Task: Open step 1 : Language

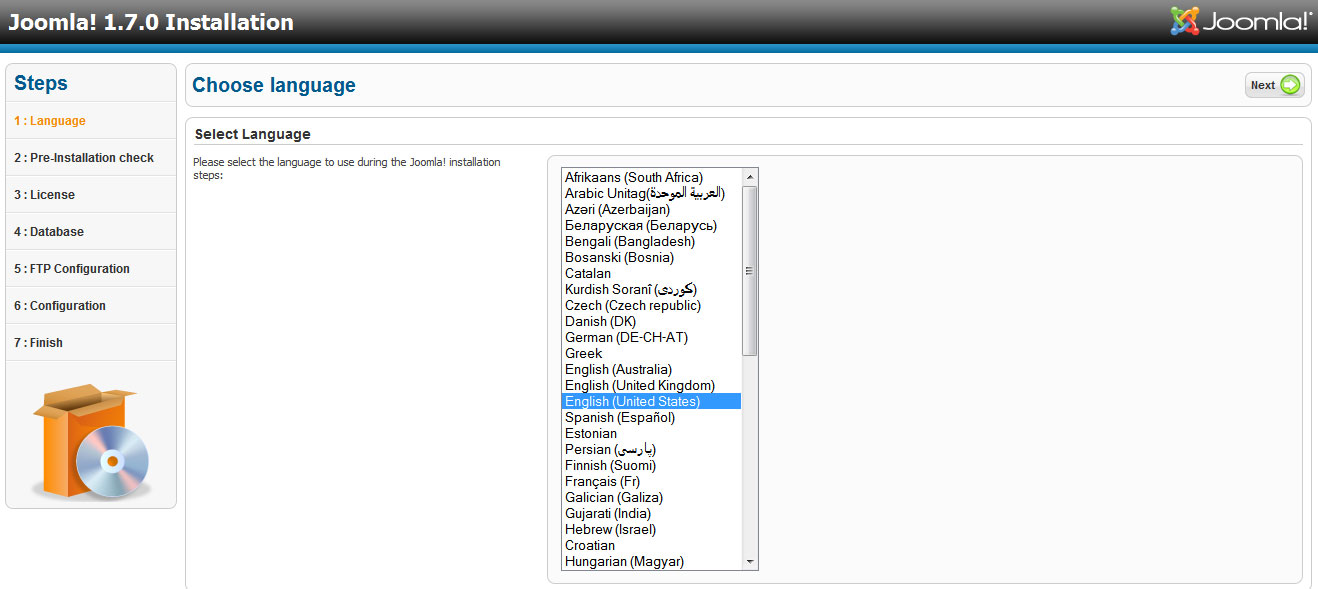Action: pos(91,121)
